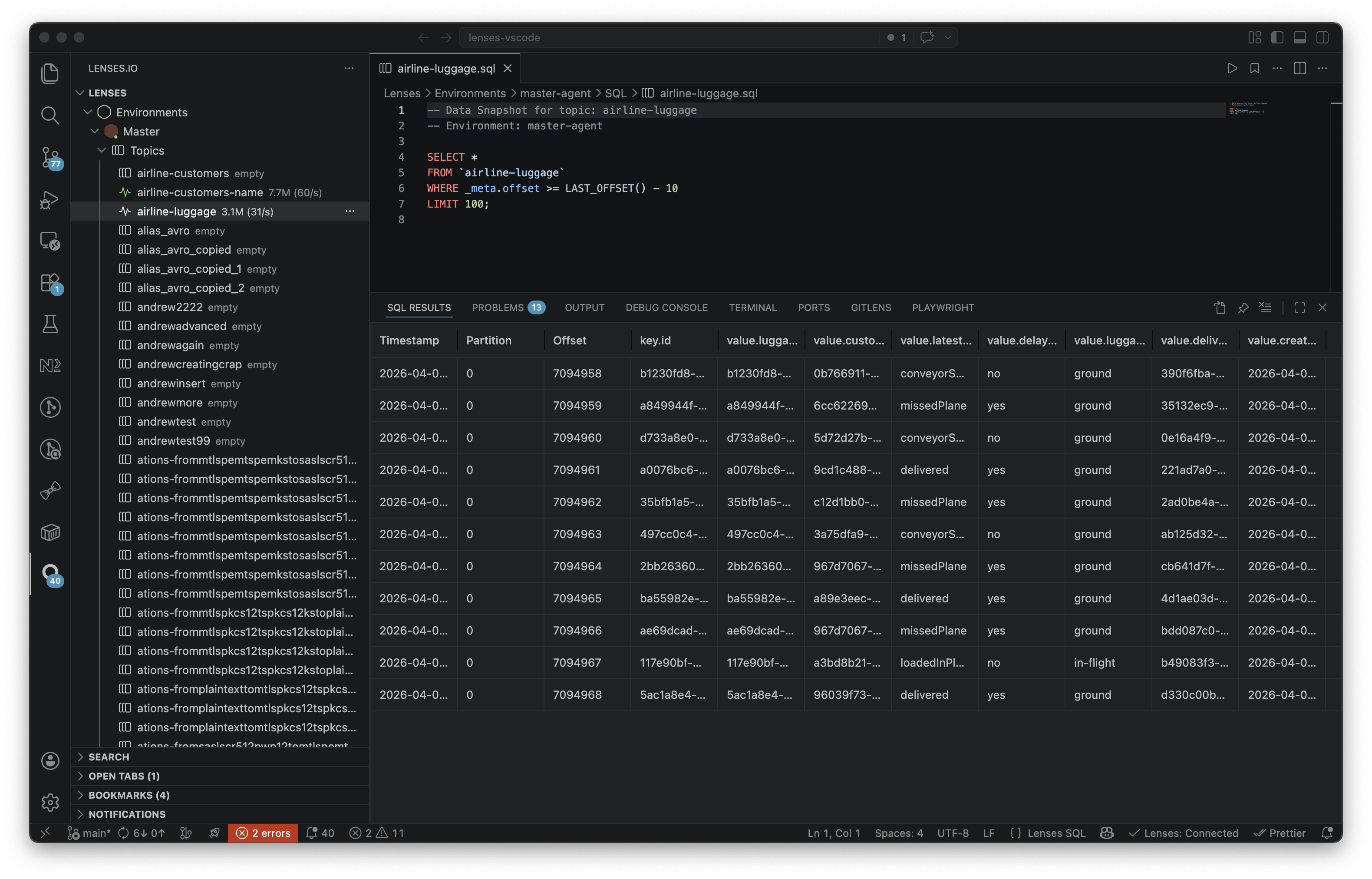Close the airline-luggage.sql tab
Screen dimensions: 1372x879
507,69
